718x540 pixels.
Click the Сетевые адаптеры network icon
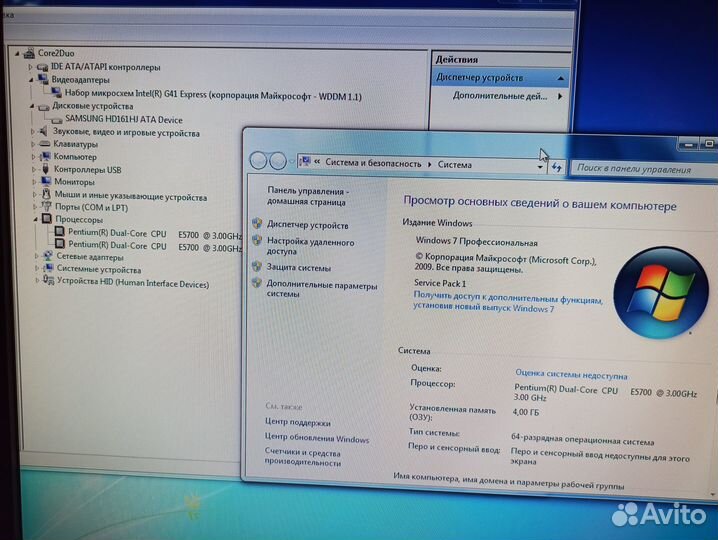[x=48, y=256]
